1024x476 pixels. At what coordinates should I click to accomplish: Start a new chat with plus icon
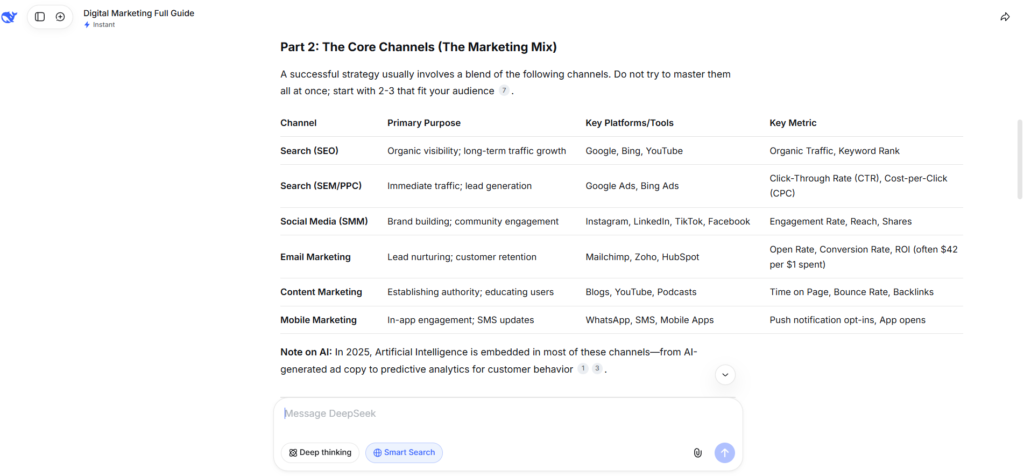pos(60,17)
